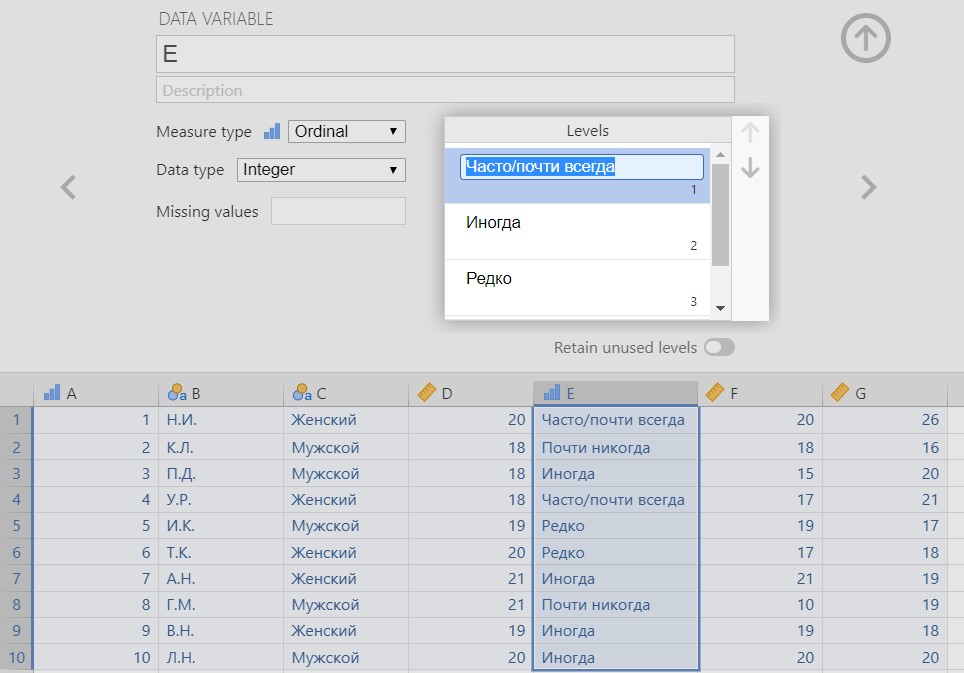Click cell А.Н. in column B

221,578
